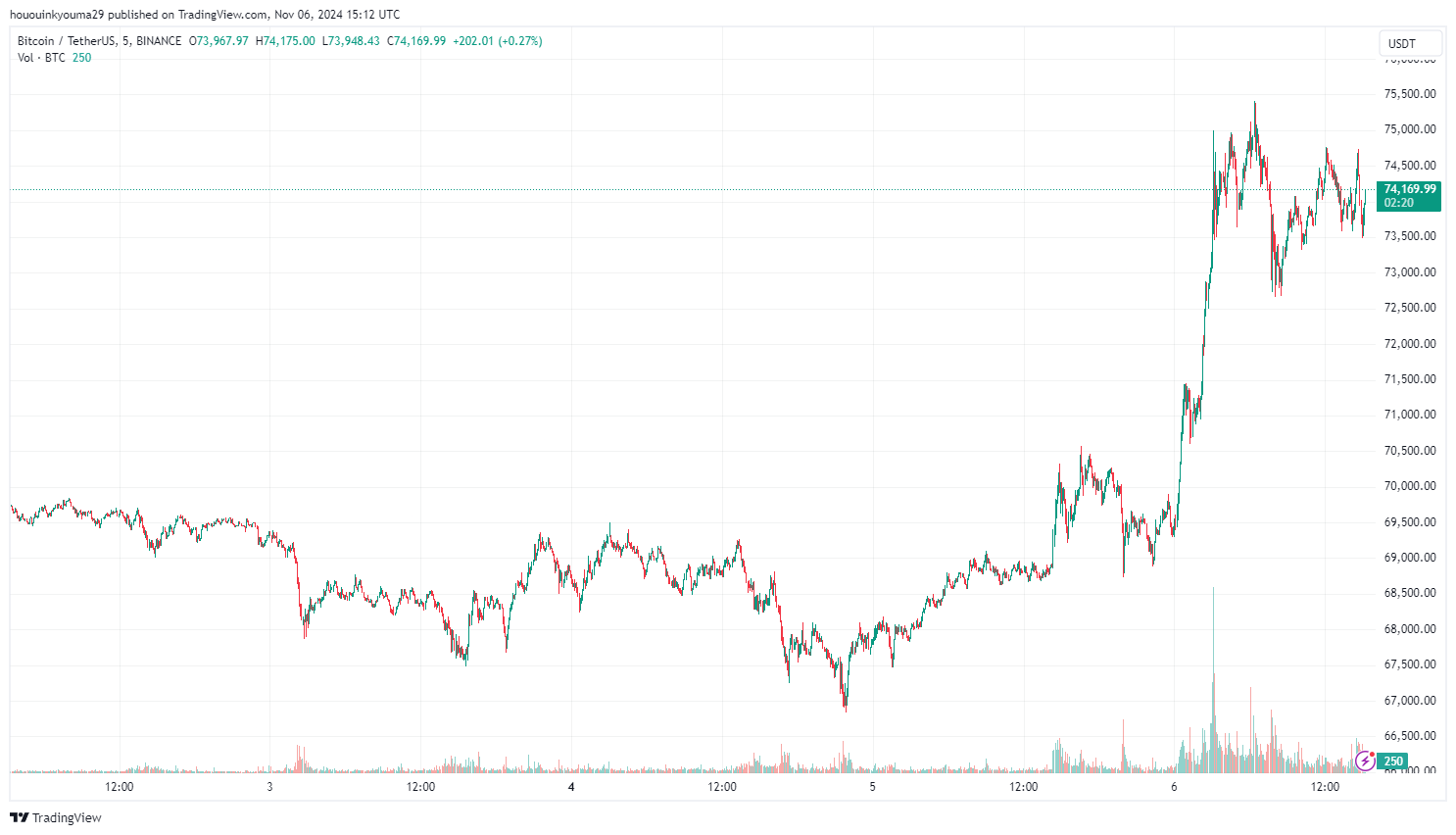Click the username hououinkyouma29 in header
The width and height of the screenshot is (1456, 835).
(56, 15)
